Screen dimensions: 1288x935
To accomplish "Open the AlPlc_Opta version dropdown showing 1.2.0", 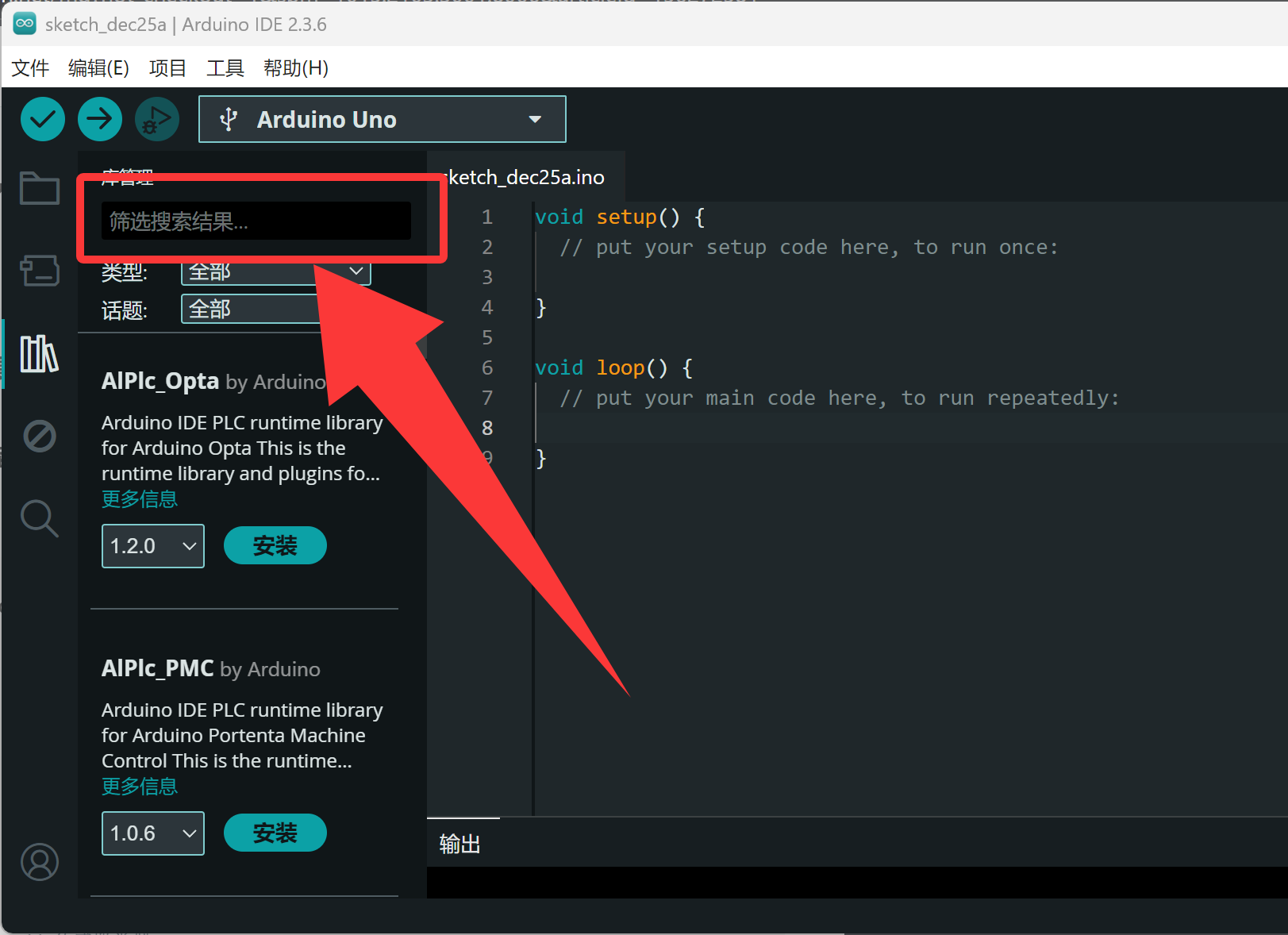I will coord(152,545).
